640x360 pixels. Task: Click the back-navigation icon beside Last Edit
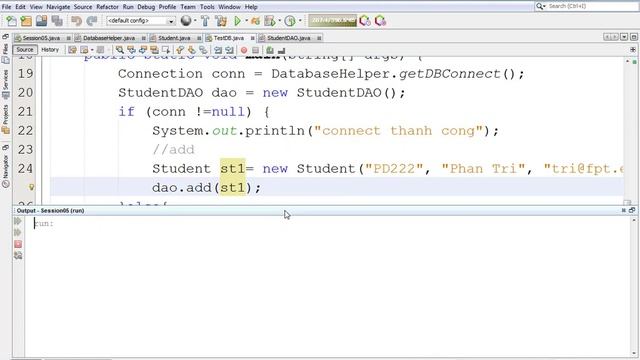(84, 50)
